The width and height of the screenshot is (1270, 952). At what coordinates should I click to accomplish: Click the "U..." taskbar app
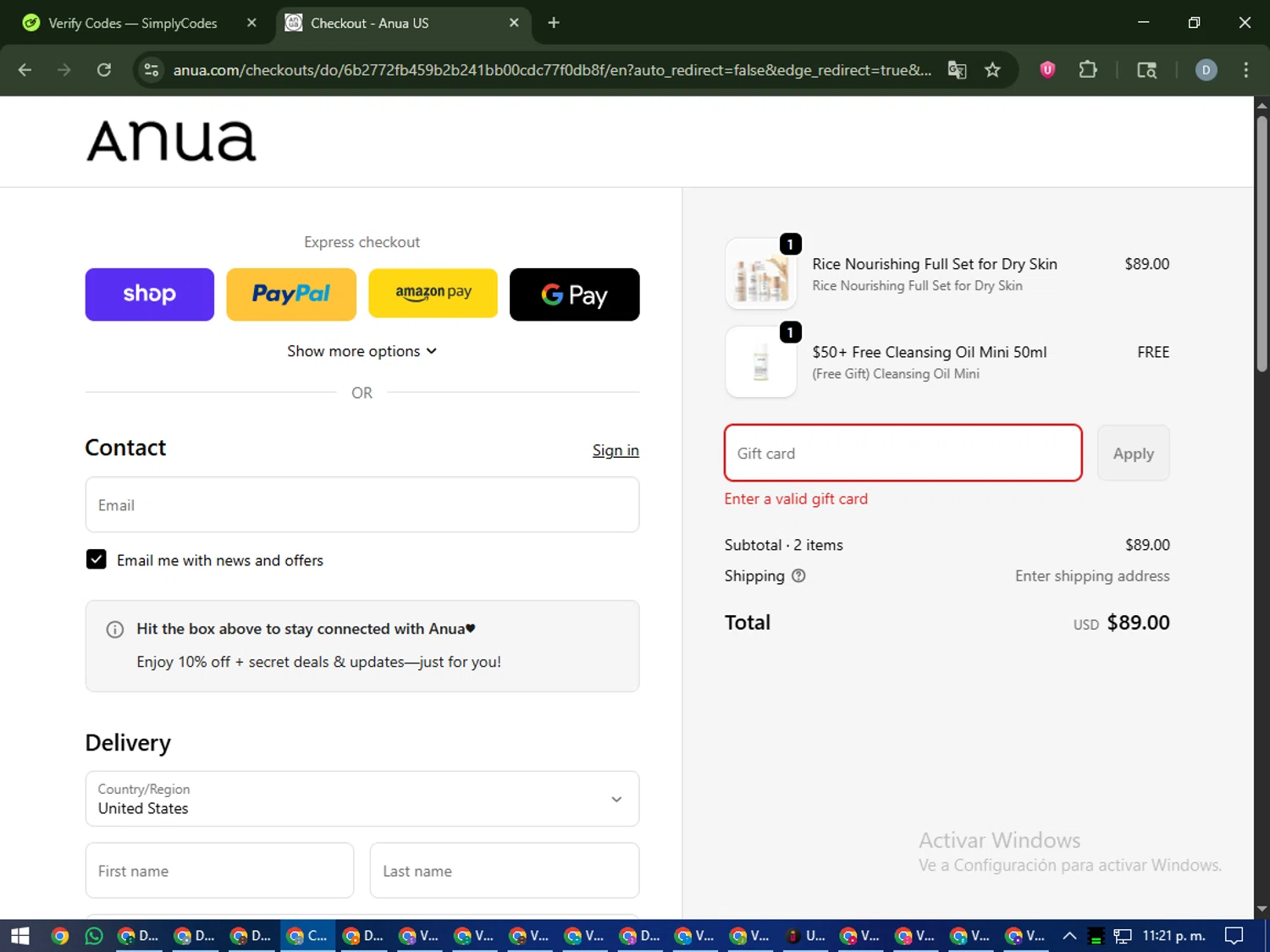pyautogui.click(x=804, y=936)
